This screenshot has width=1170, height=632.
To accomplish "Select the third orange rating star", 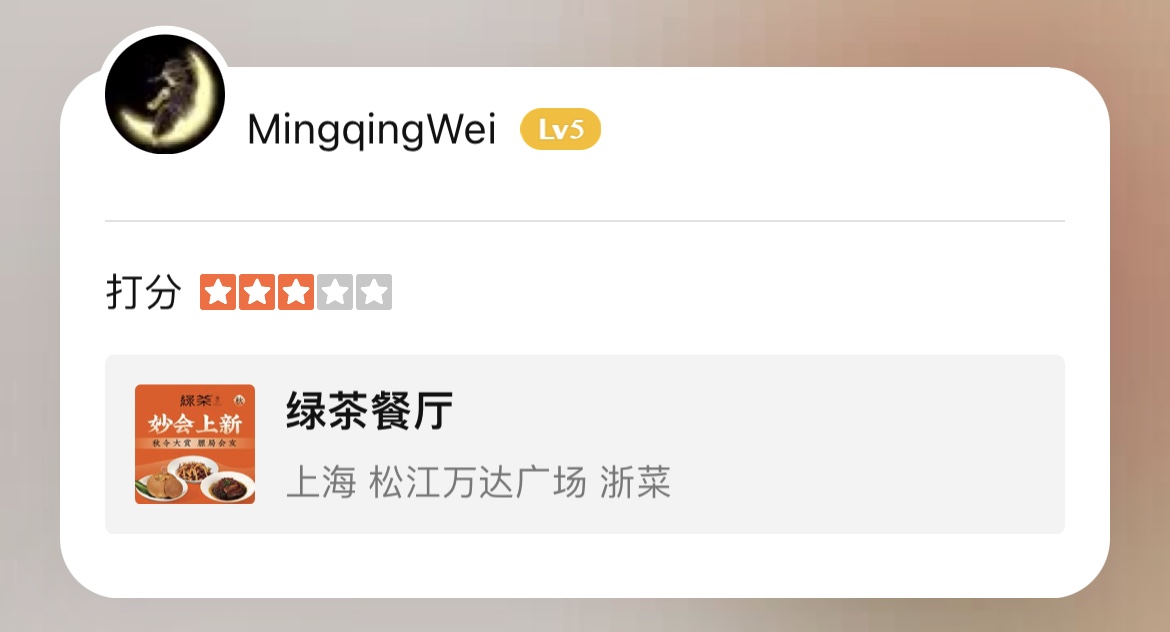I will tap(295, 292).
